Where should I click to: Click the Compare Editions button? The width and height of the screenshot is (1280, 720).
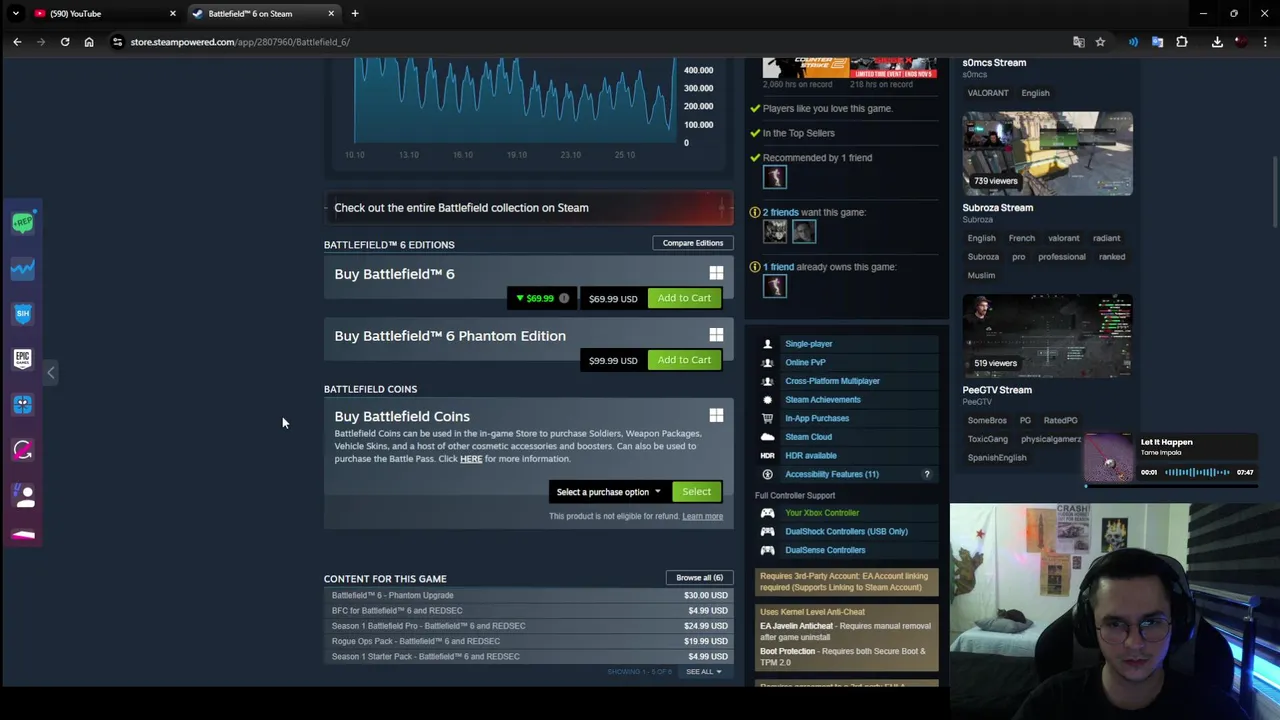coord(692,243)
